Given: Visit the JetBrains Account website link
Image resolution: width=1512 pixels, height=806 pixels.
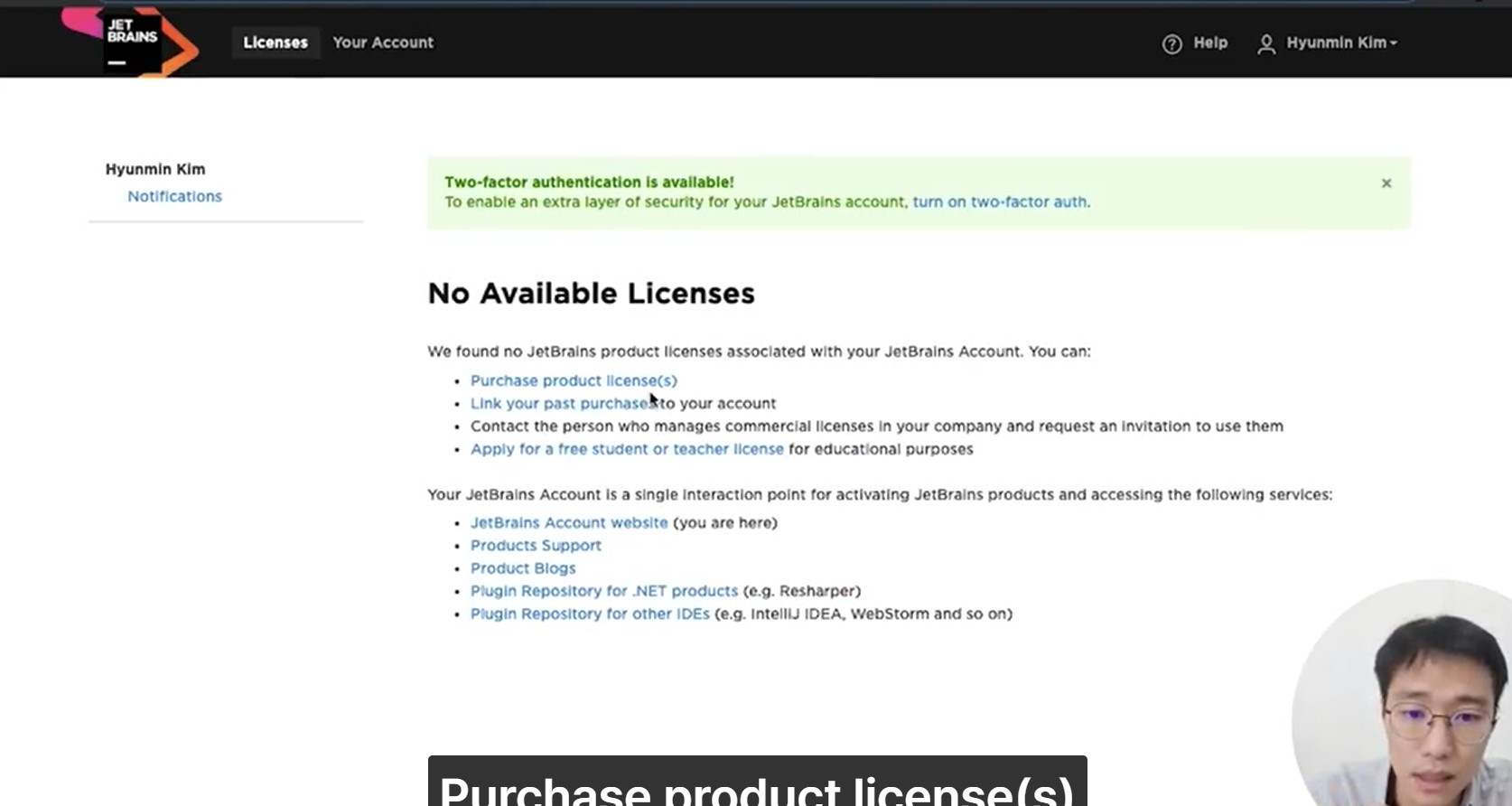Looking at the screenshot, I should coord(569,522).
